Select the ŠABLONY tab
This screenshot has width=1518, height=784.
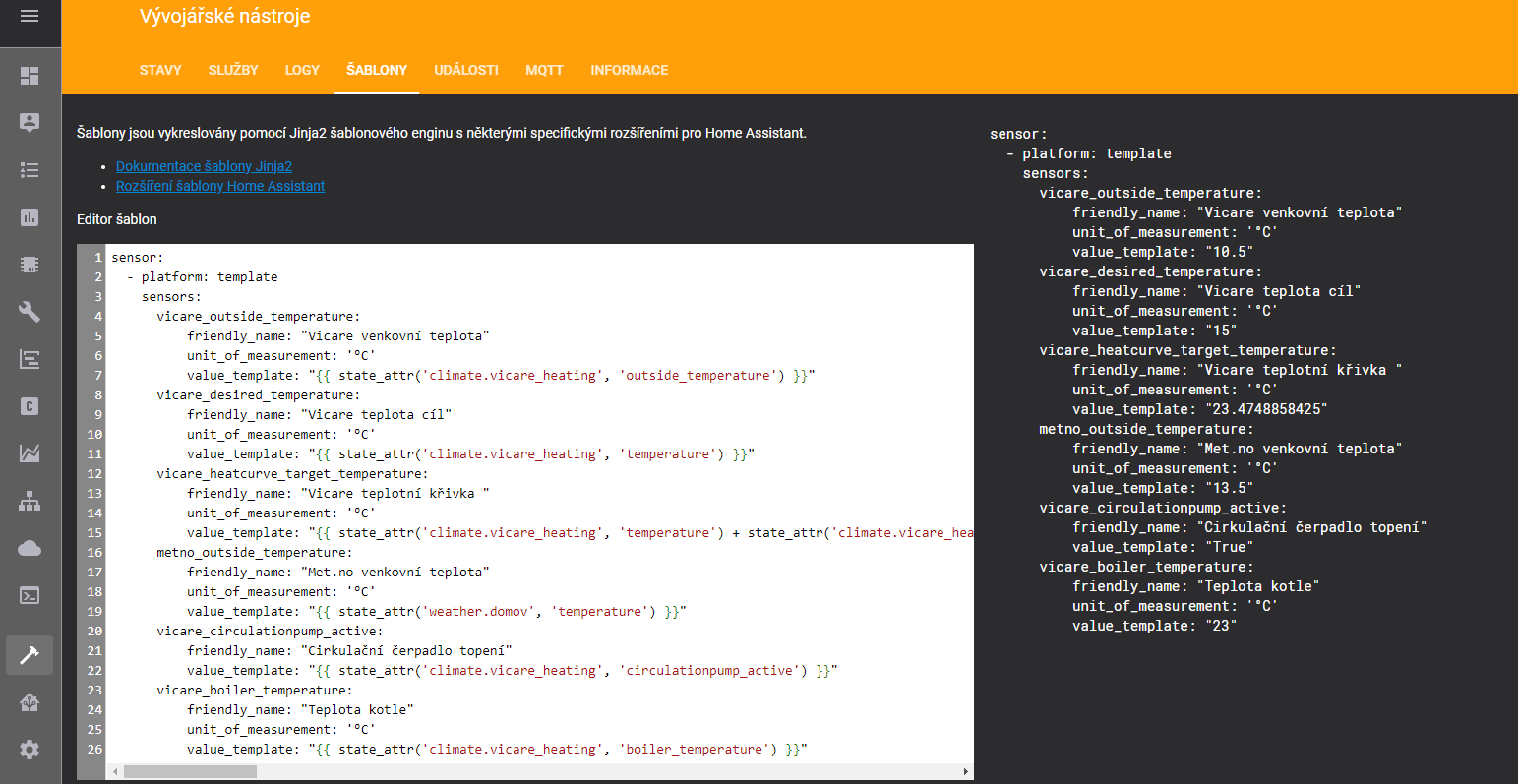pyautogui.click(x=377, y=70)
